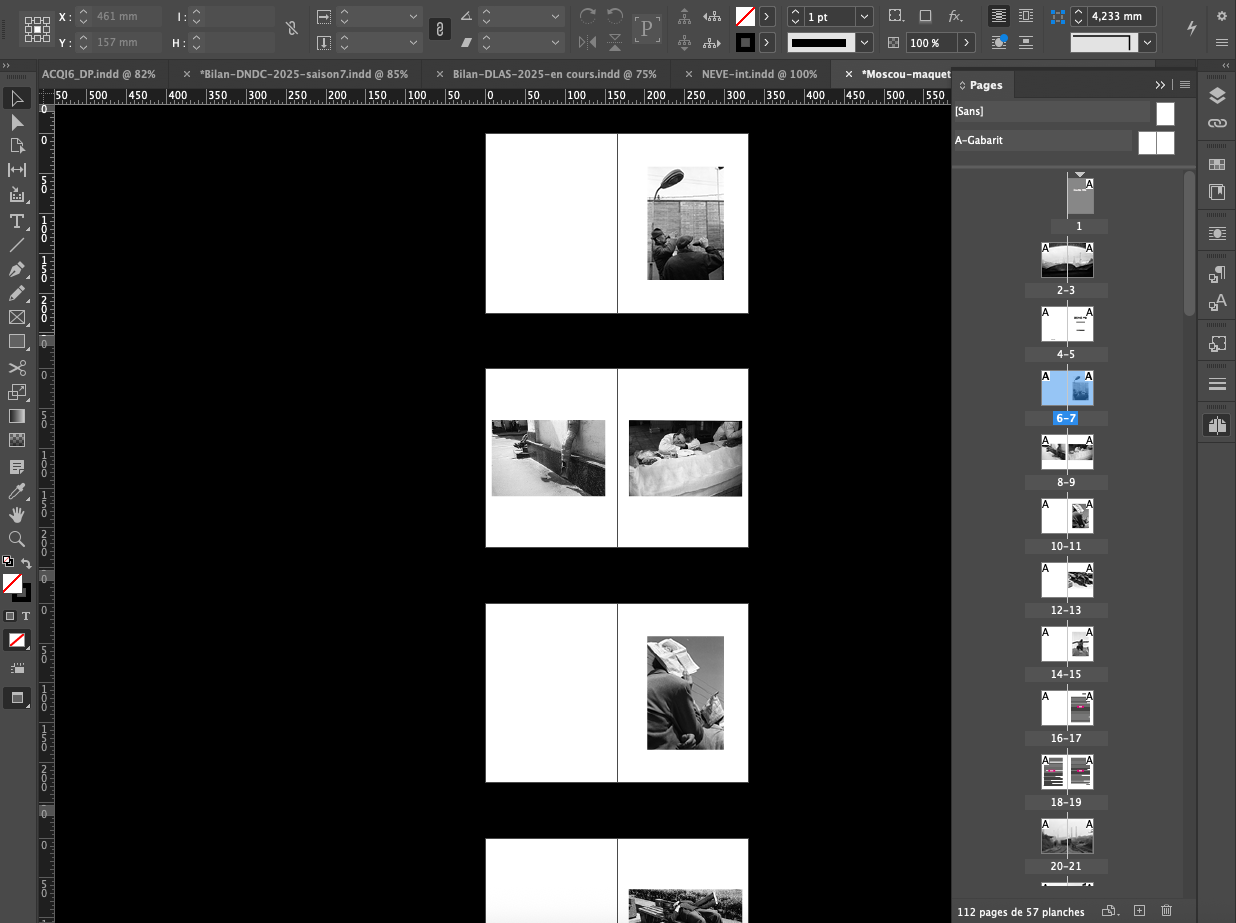The width and height of the screenshot is (1236, 923).
Task: Select the Hand tool
Action: 17,515
